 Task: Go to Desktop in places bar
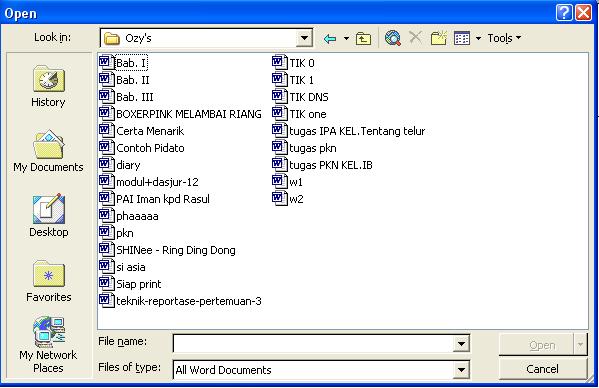pos(49,216)
